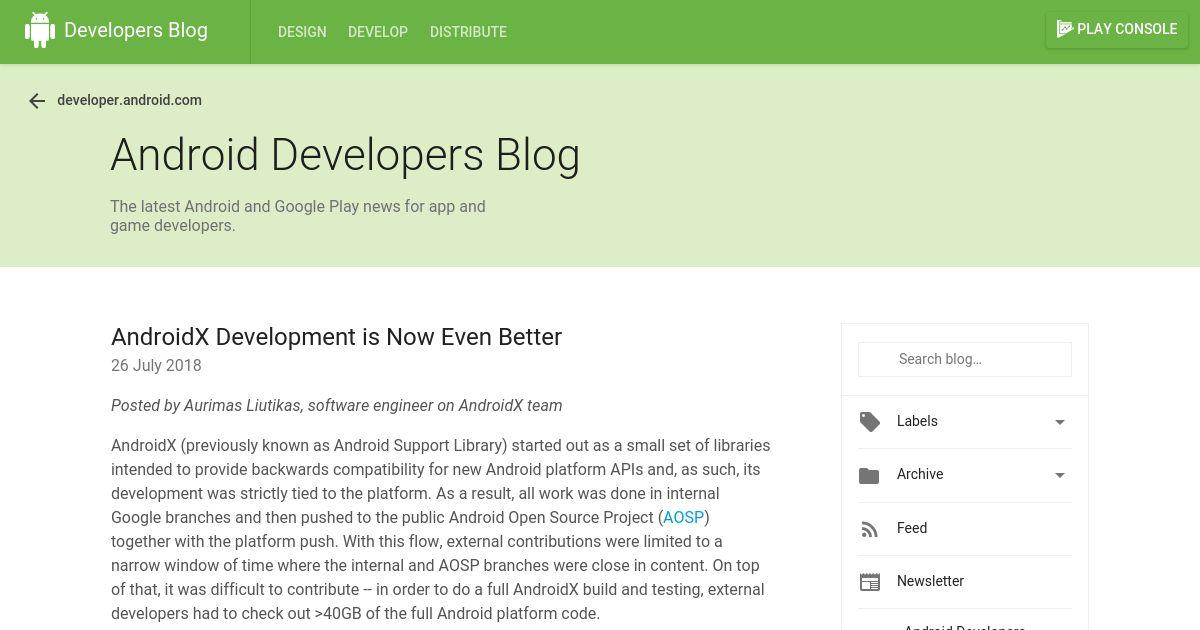This screenshot has height=630, width=1200.
Task: Click the Android robot logo icon
Action: point(40,30)
